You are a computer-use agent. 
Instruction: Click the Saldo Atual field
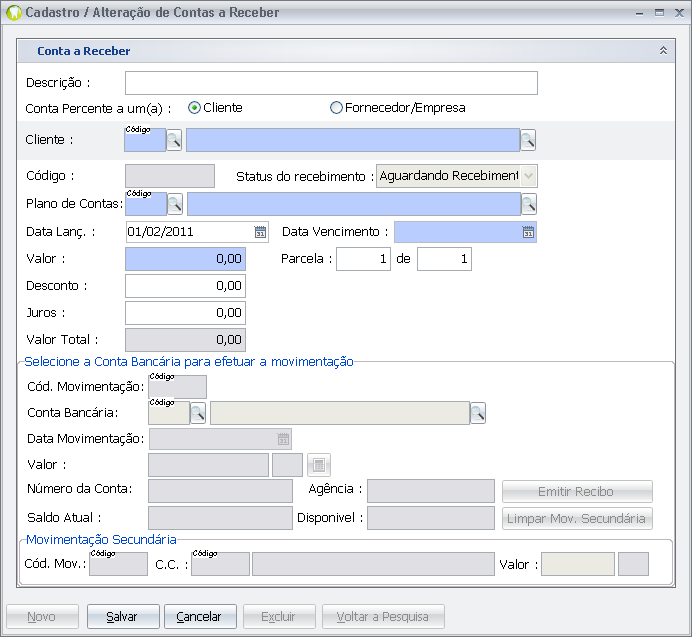(x=220, y=518)
